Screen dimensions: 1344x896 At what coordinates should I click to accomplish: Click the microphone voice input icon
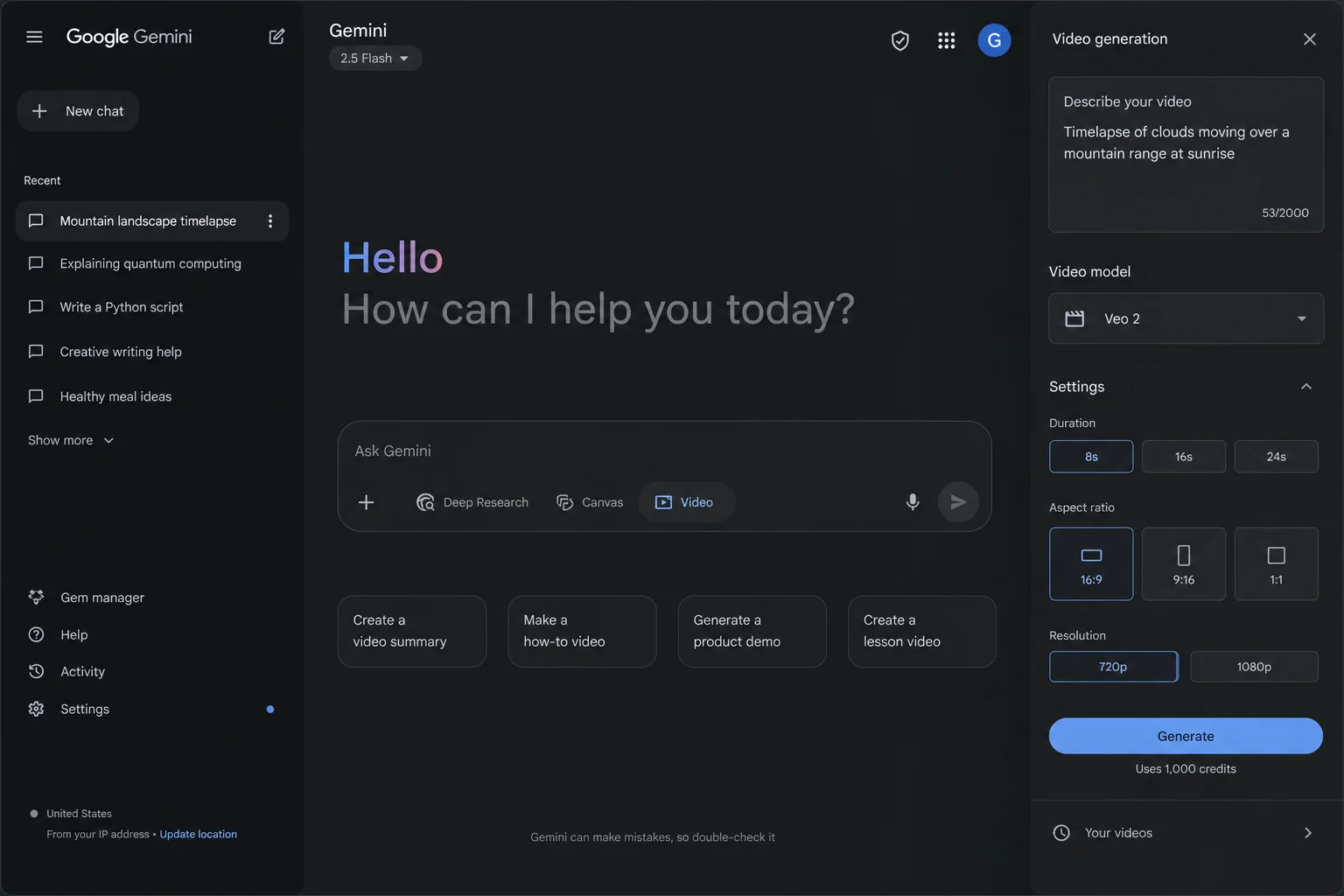pyautogui.click(x=913, y=502)
